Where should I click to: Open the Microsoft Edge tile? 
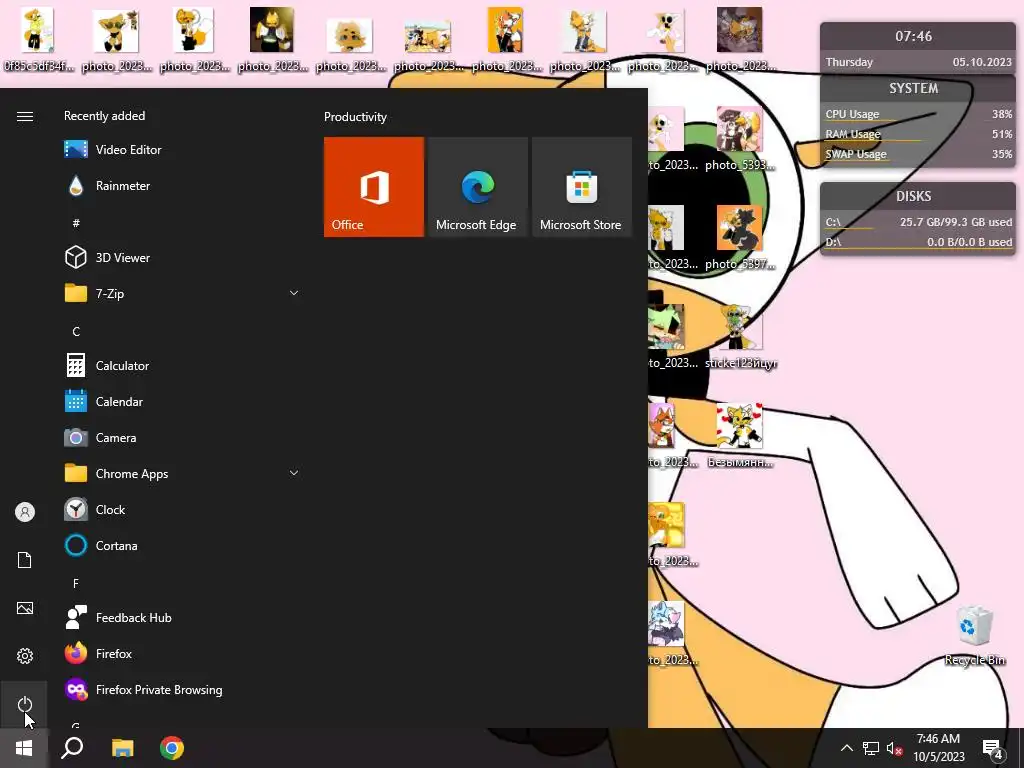pyautogui.click(x=477, y=187)
